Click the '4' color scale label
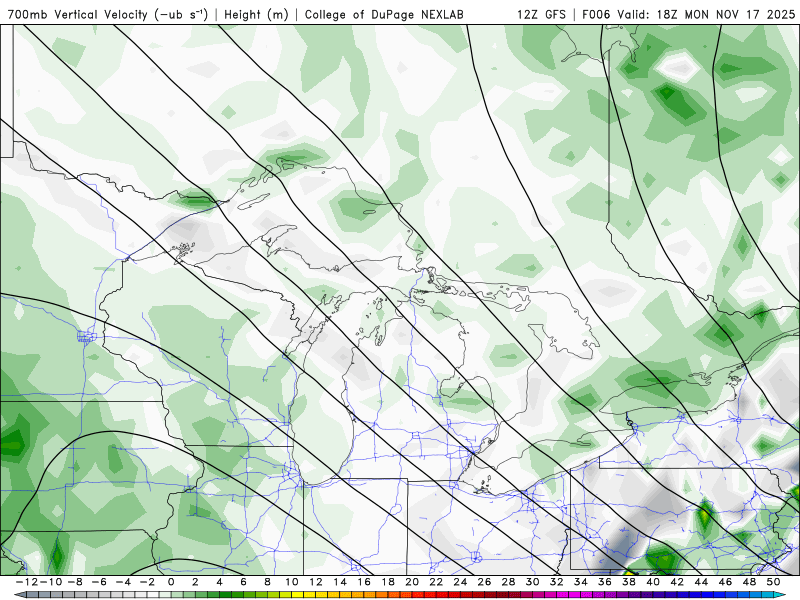The height and width of the screenshot is (600, 800). click(219, 582)
